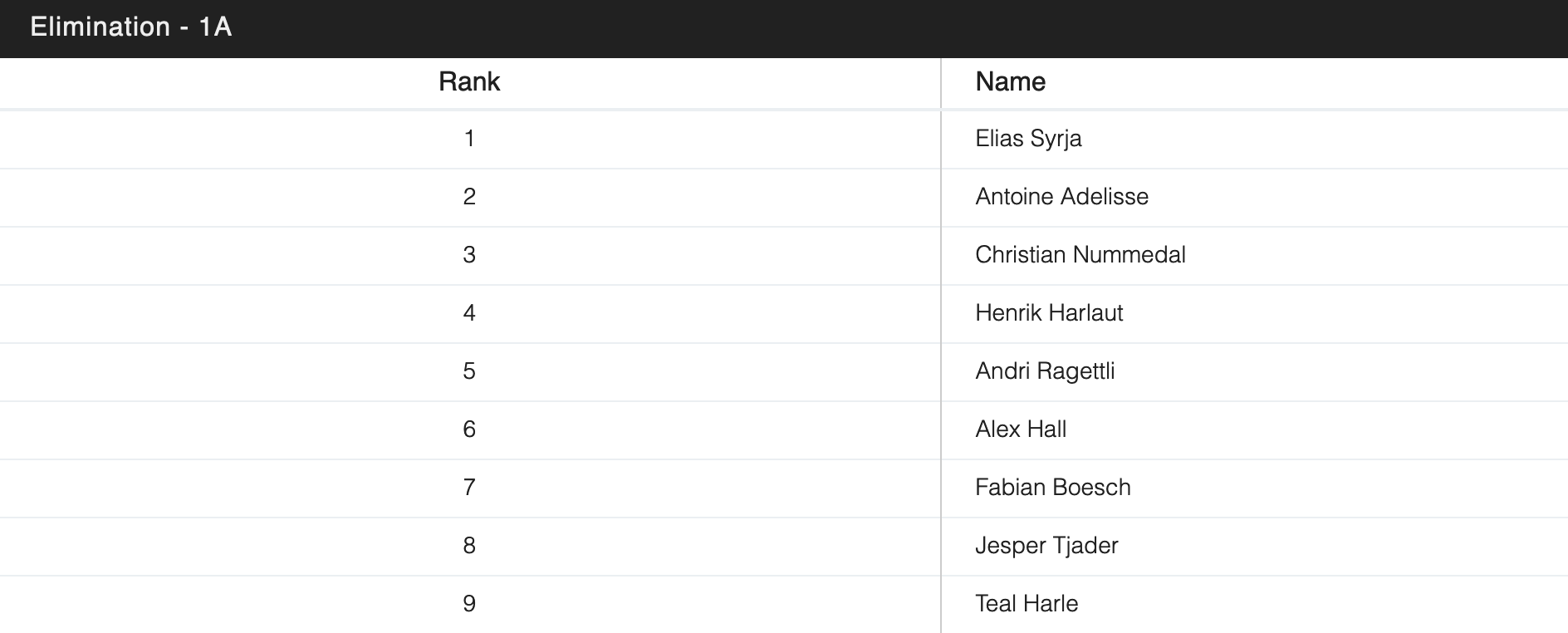The height and width of the screenshot is (633, 1568).
Task: Click the Alex Hall name cell
Action: (x=1021, y=429)
